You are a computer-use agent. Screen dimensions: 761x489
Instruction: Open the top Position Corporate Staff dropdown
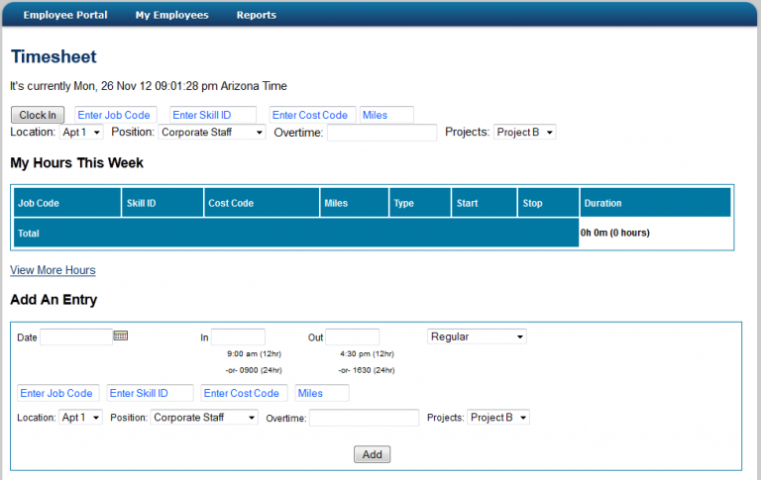click(x=212, y=132)
